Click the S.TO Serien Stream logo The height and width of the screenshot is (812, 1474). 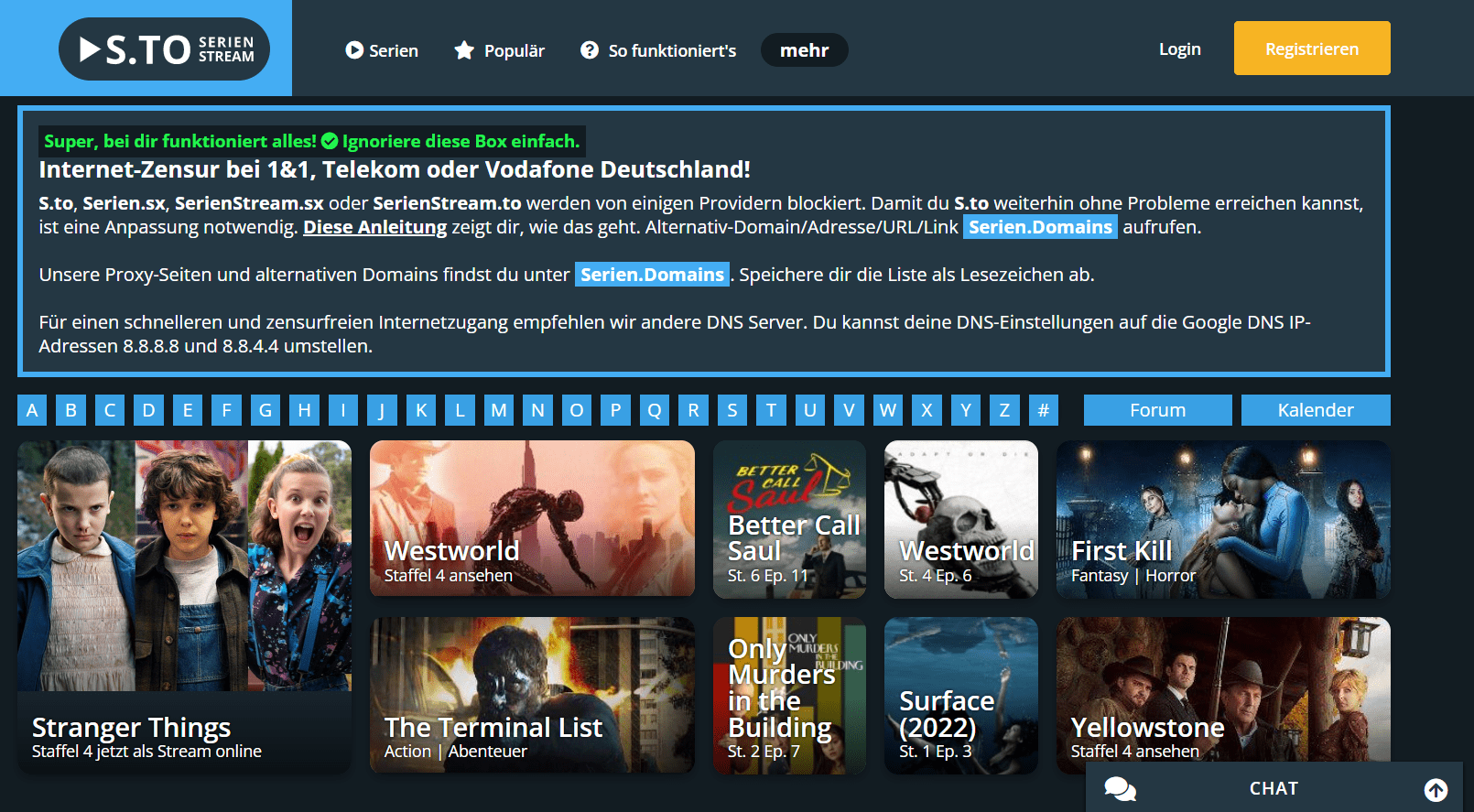pos(164,49)
